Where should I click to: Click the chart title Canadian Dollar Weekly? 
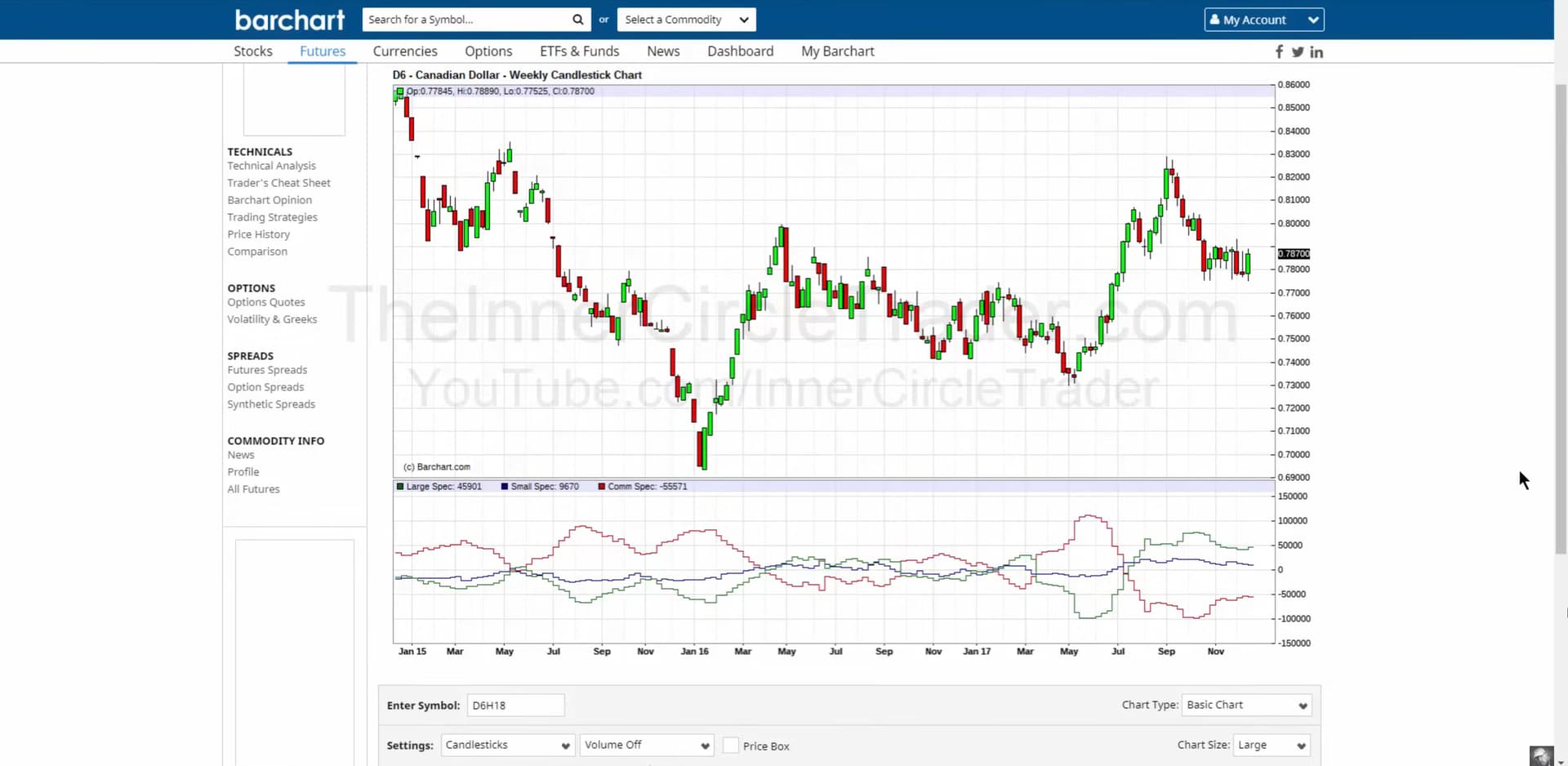[x=517, y=74]
